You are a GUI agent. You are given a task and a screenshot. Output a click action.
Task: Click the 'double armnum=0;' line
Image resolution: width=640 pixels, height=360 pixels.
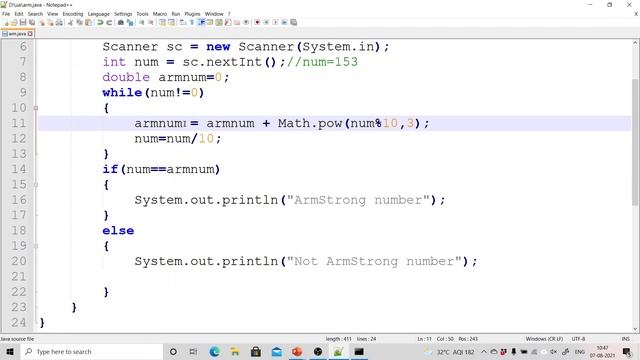point(166,78)
